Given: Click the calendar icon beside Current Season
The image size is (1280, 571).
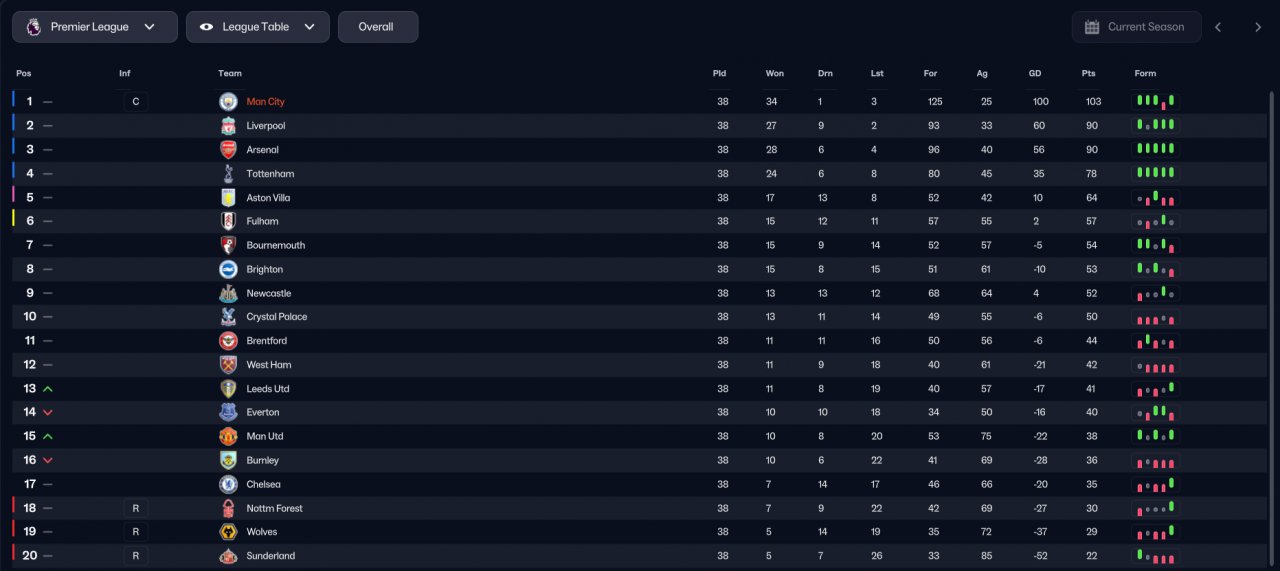Looking at the screenshot, I should pos(1092,27).
